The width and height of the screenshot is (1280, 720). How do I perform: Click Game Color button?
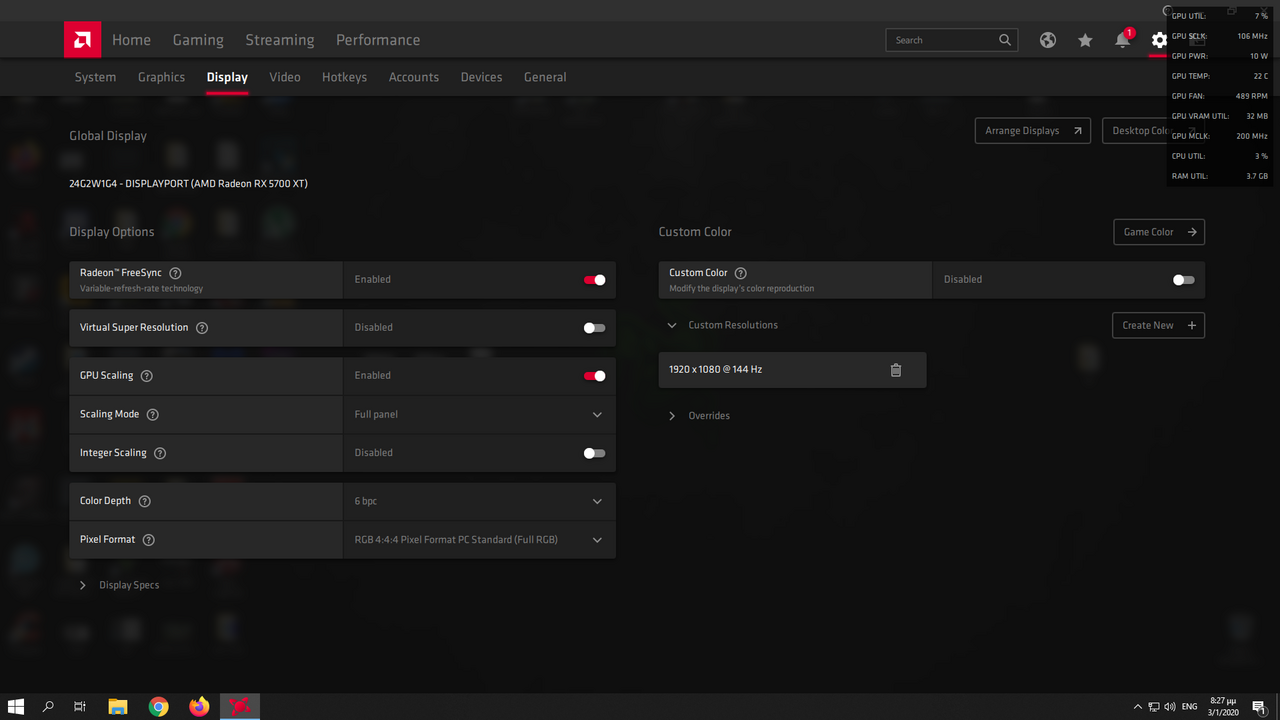[1159, 232]
